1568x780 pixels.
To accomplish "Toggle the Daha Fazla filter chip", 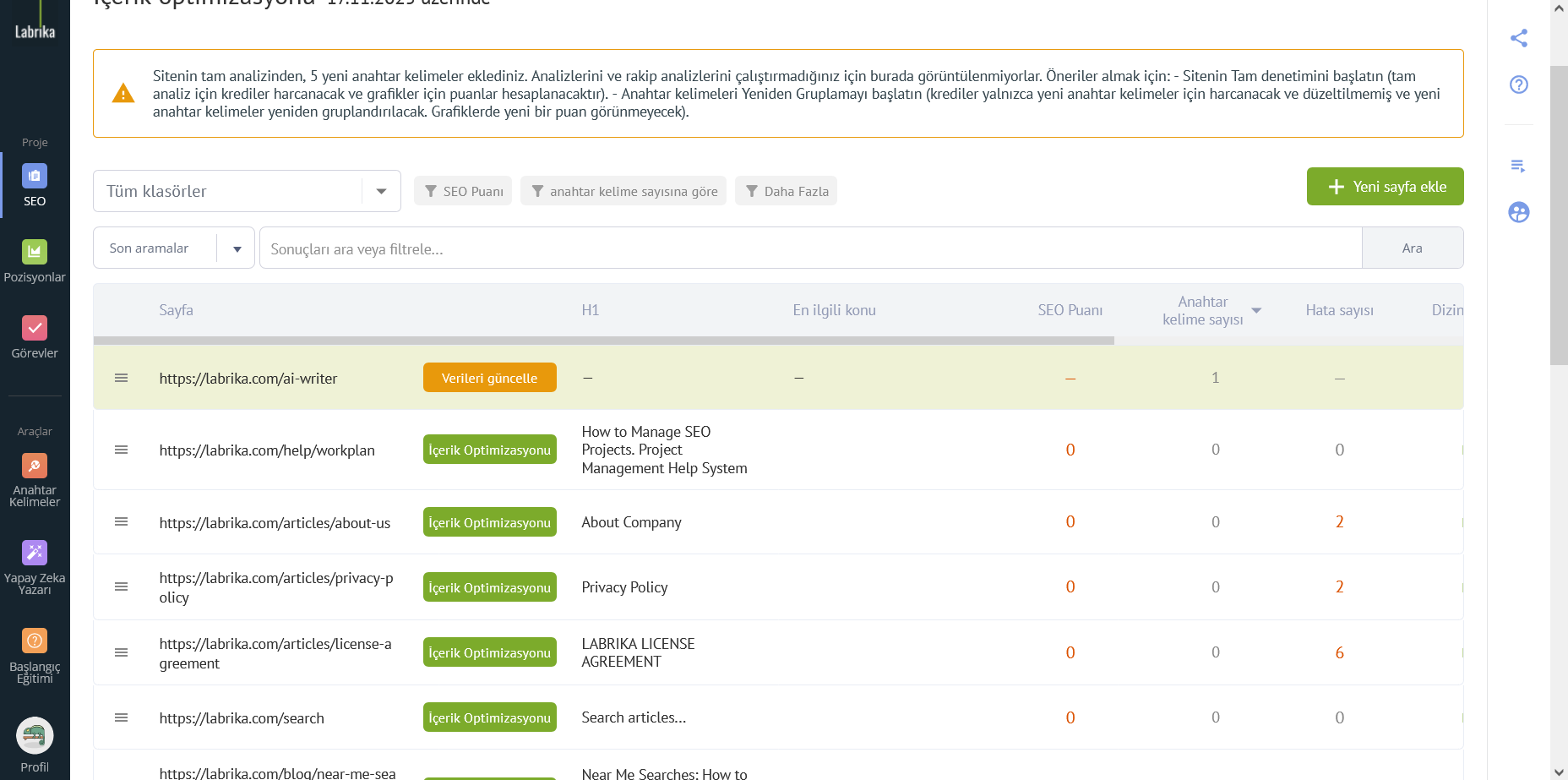I will [x=786, y=191].
